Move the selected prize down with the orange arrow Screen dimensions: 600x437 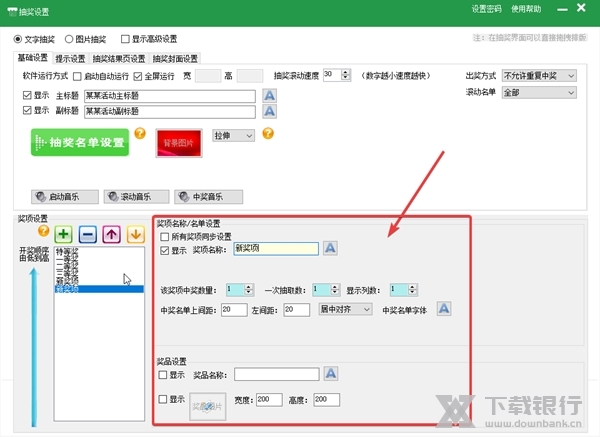[x=135, y=234]
